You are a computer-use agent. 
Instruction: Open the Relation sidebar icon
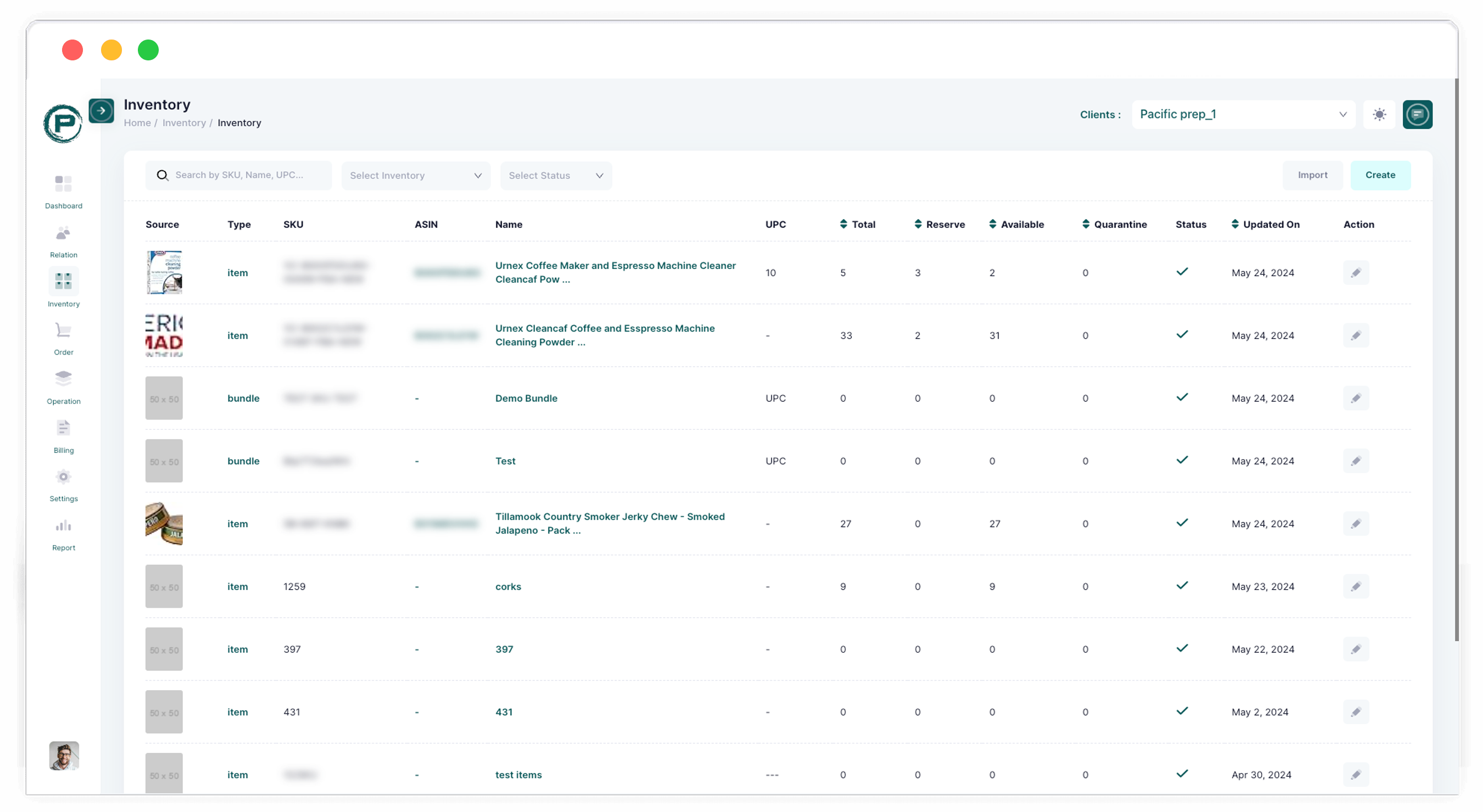[x=63, y=233]
